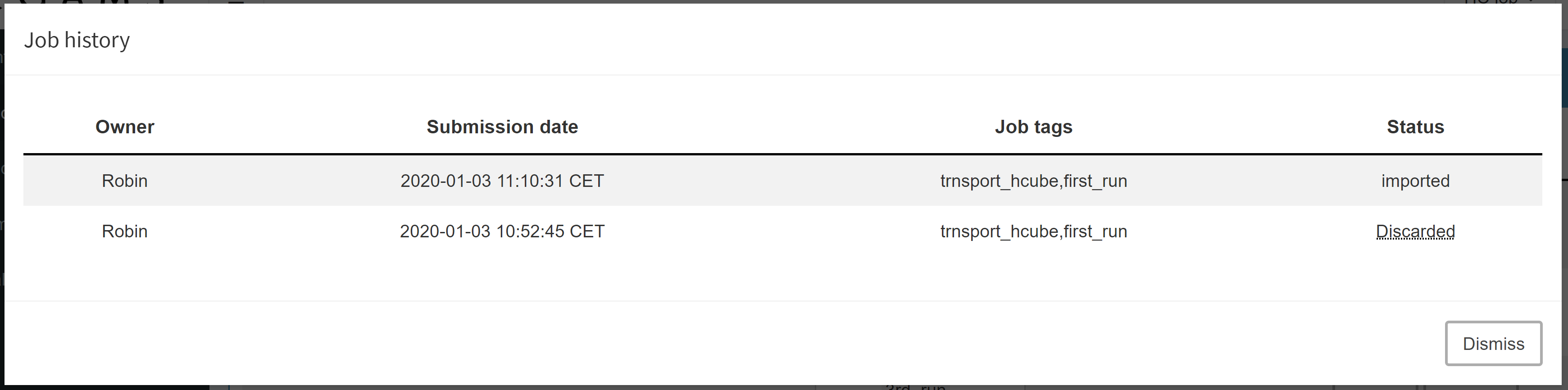Click the Job history dialog title

(77, 40)
